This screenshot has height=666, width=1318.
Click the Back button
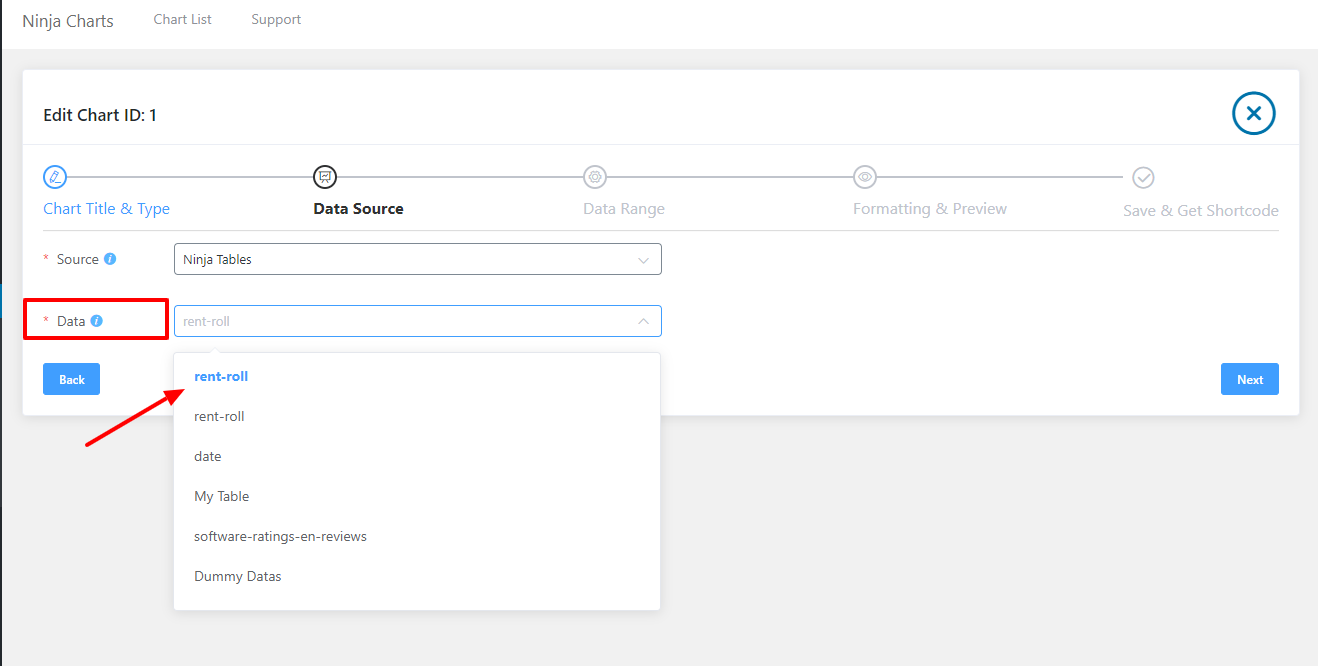[x=71, y=379]
